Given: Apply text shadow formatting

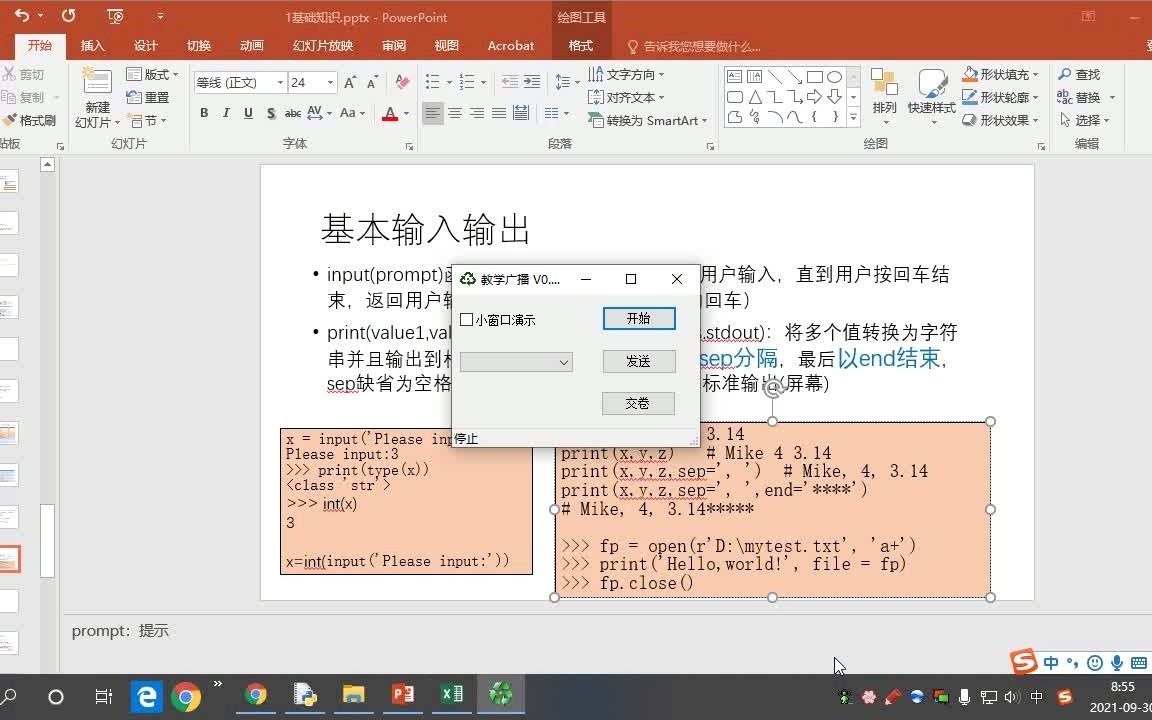Looking at the screenshot, I should point(270,113).
